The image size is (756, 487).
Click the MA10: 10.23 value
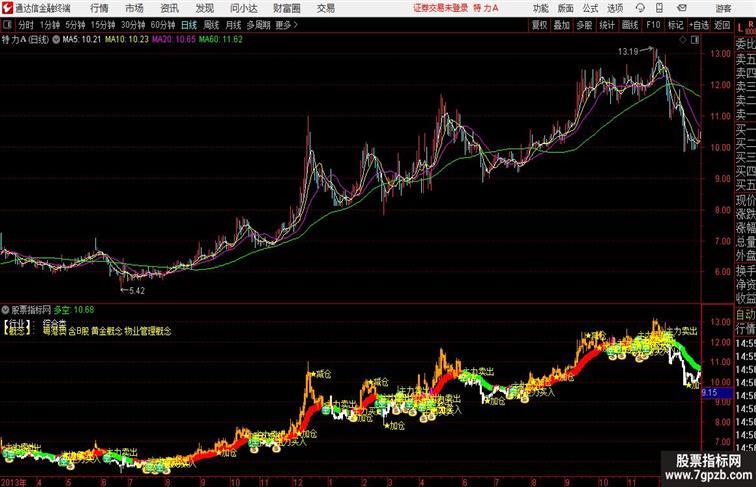coord(127,40)
